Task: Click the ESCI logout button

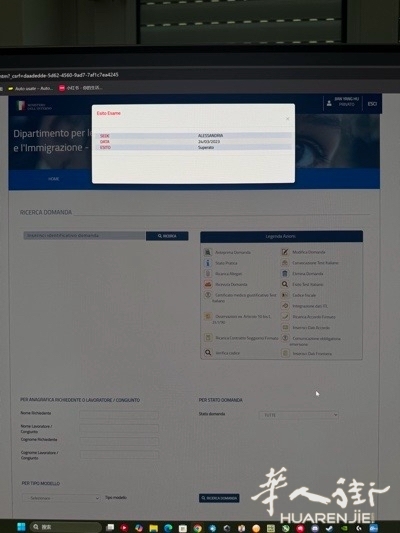Action: point(372,103)
